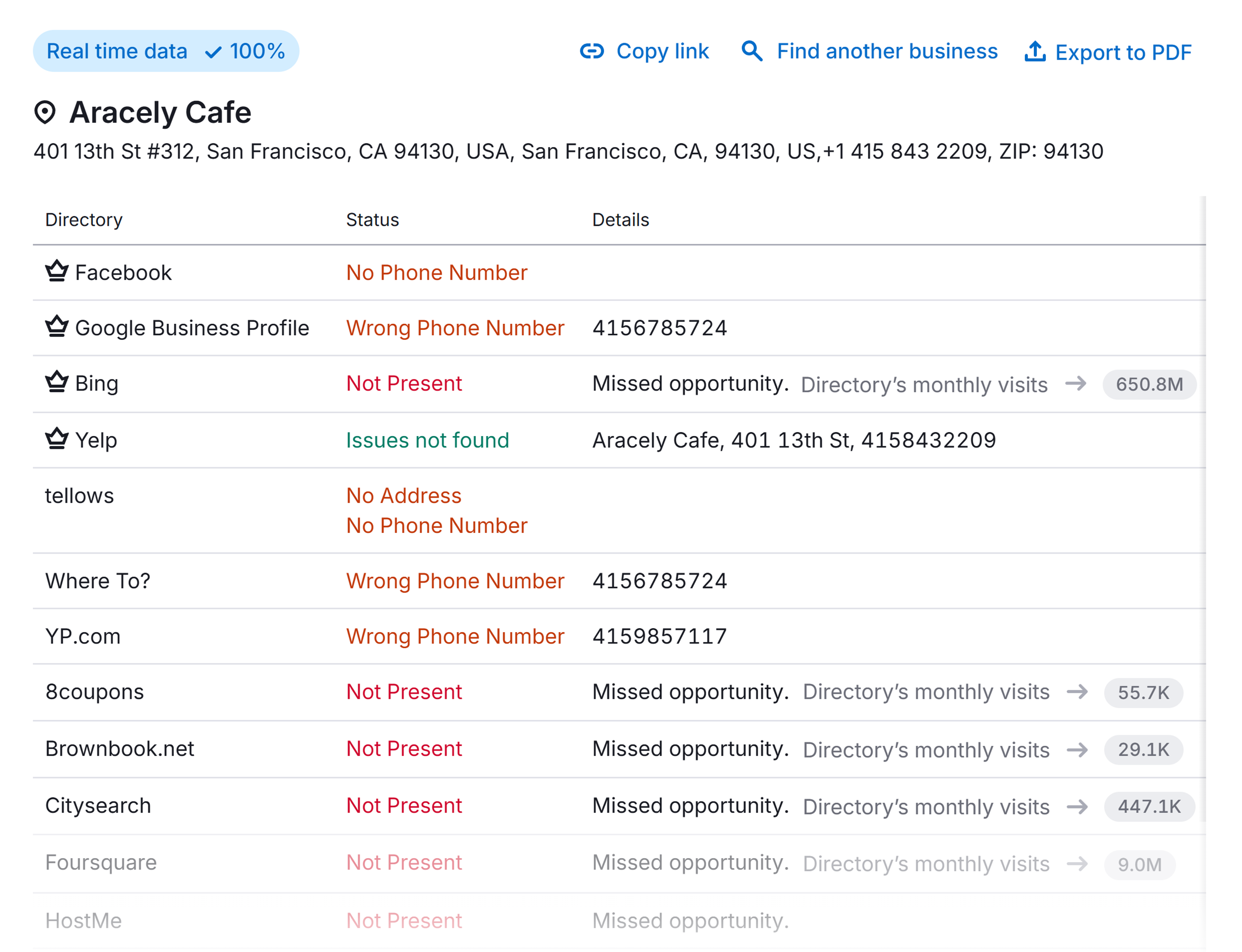Click tellows No Phone Number status
The image size is (1242, 952).
click(x=437, y=526)
